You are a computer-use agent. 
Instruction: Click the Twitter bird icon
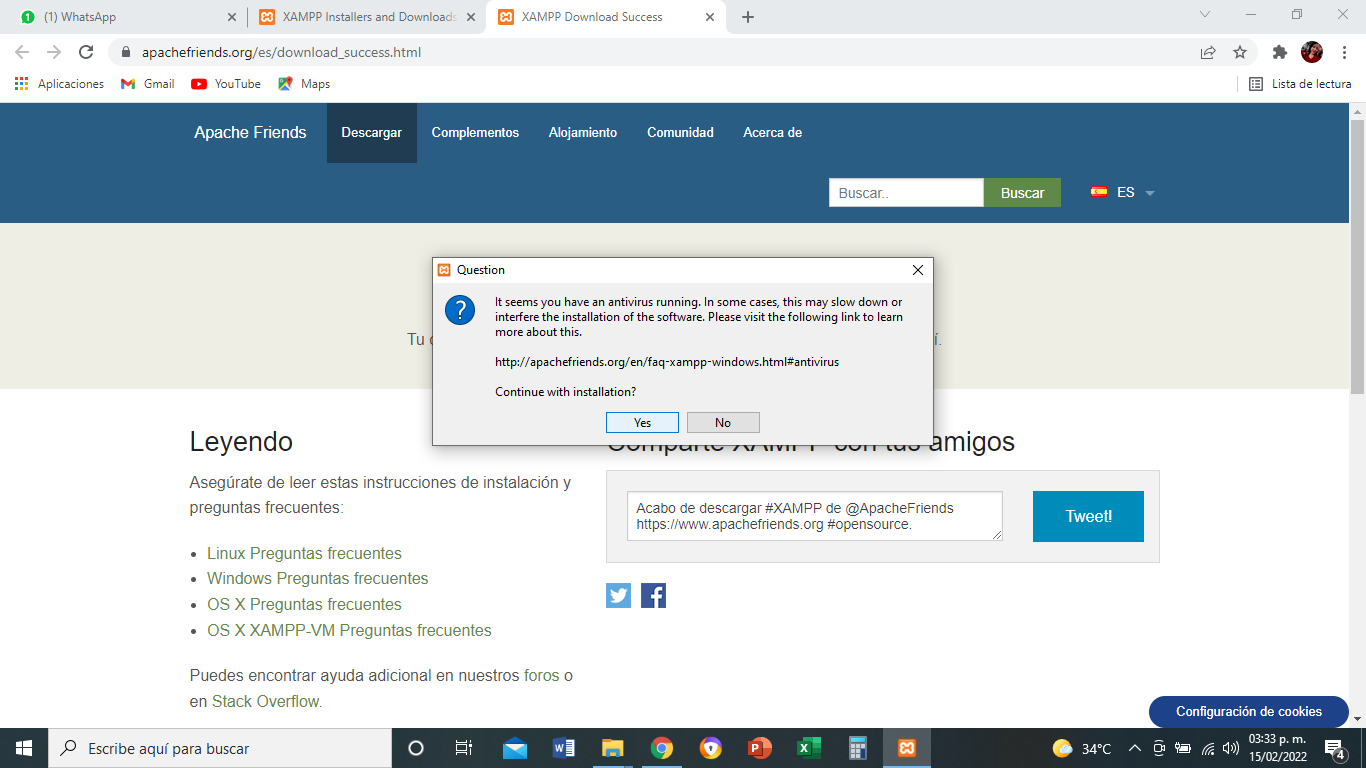618,596
